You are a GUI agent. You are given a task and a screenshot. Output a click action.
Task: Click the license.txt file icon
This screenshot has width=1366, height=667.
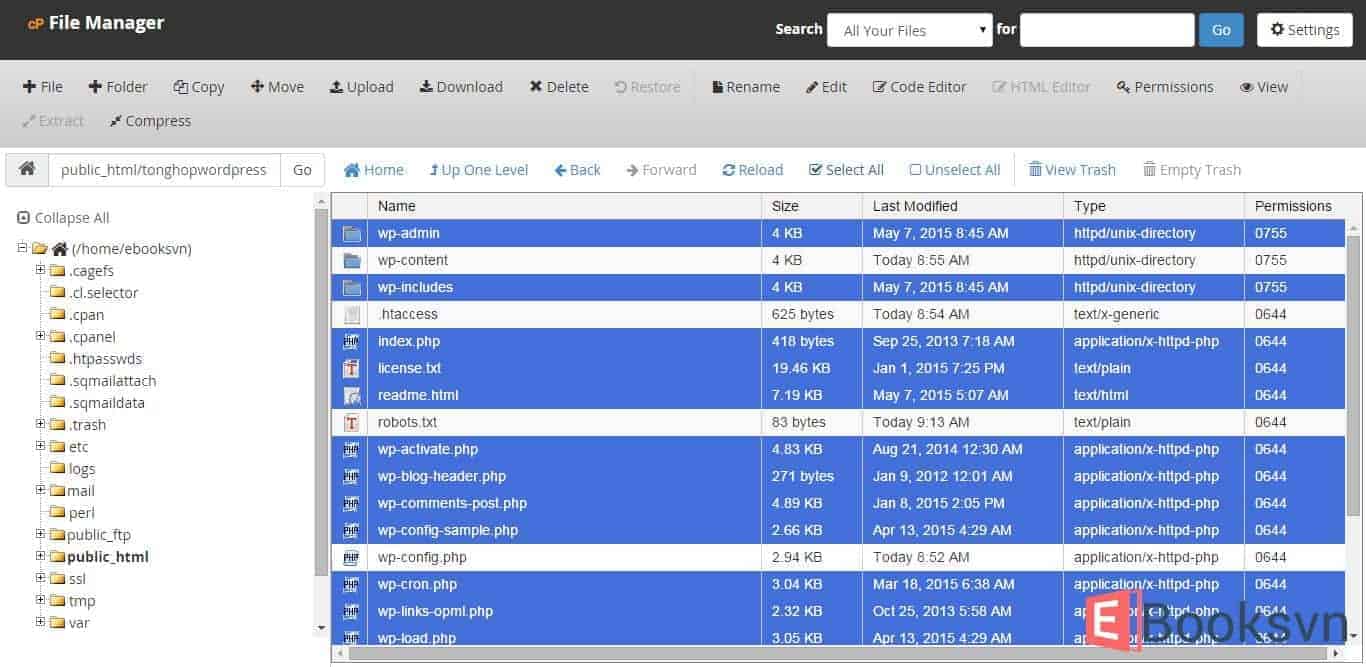351,368
